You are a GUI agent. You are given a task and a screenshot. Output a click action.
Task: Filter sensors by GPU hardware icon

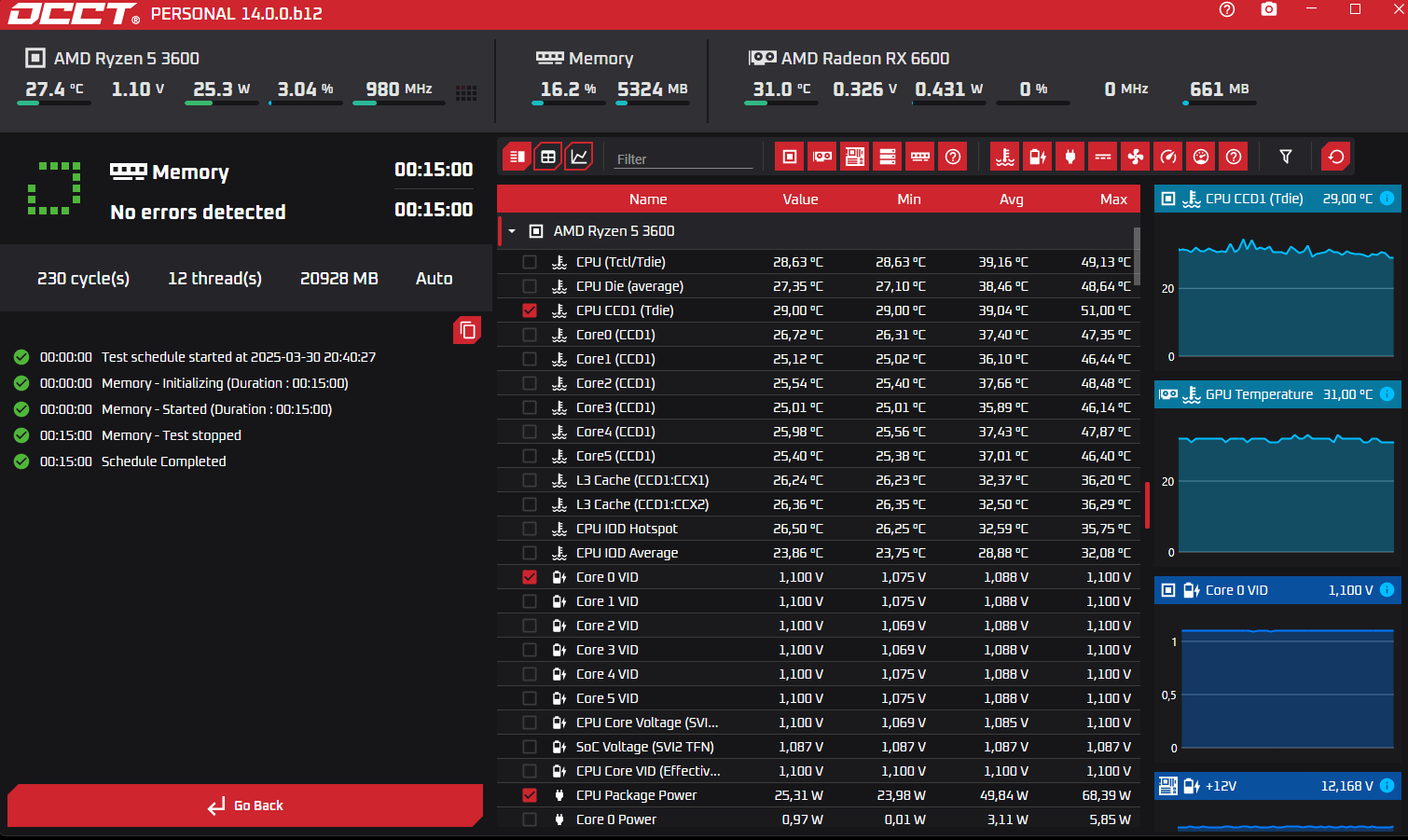(x=821, y=157)
